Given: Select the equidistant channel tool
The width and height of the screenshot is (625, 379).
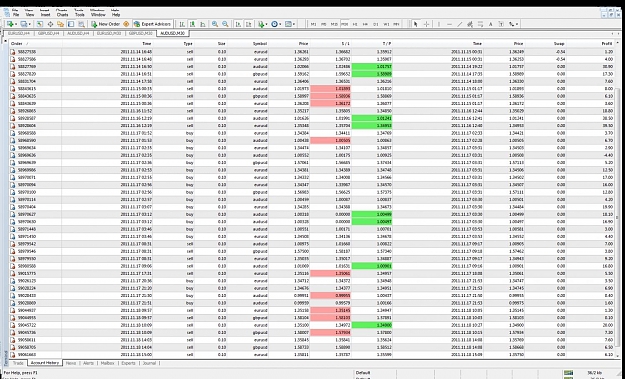Looking at the screenshot, I should click(470, 24).
